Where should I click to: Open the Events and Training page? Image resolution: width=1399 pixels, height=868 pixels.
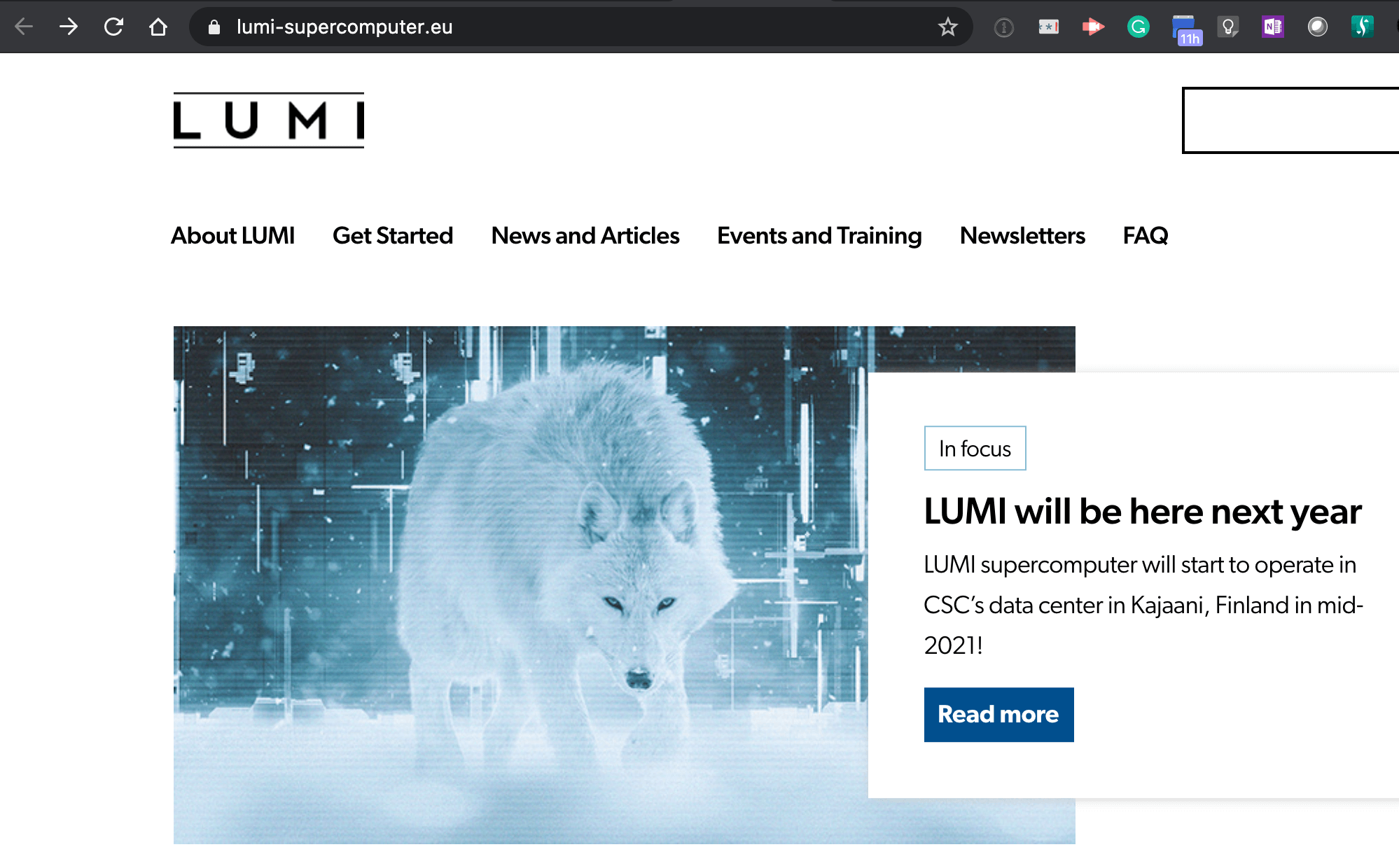click(819, 236)
